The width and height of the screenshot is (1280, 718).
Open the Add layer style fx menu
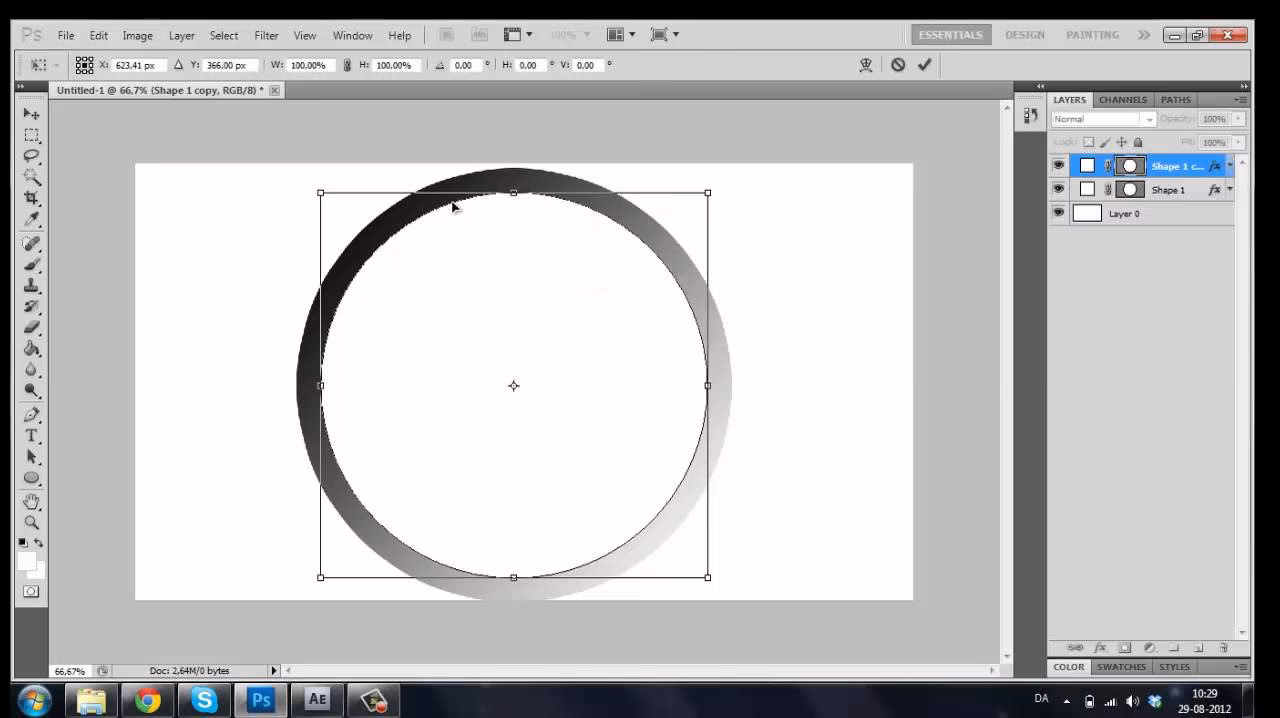(x=1101, y=647)
